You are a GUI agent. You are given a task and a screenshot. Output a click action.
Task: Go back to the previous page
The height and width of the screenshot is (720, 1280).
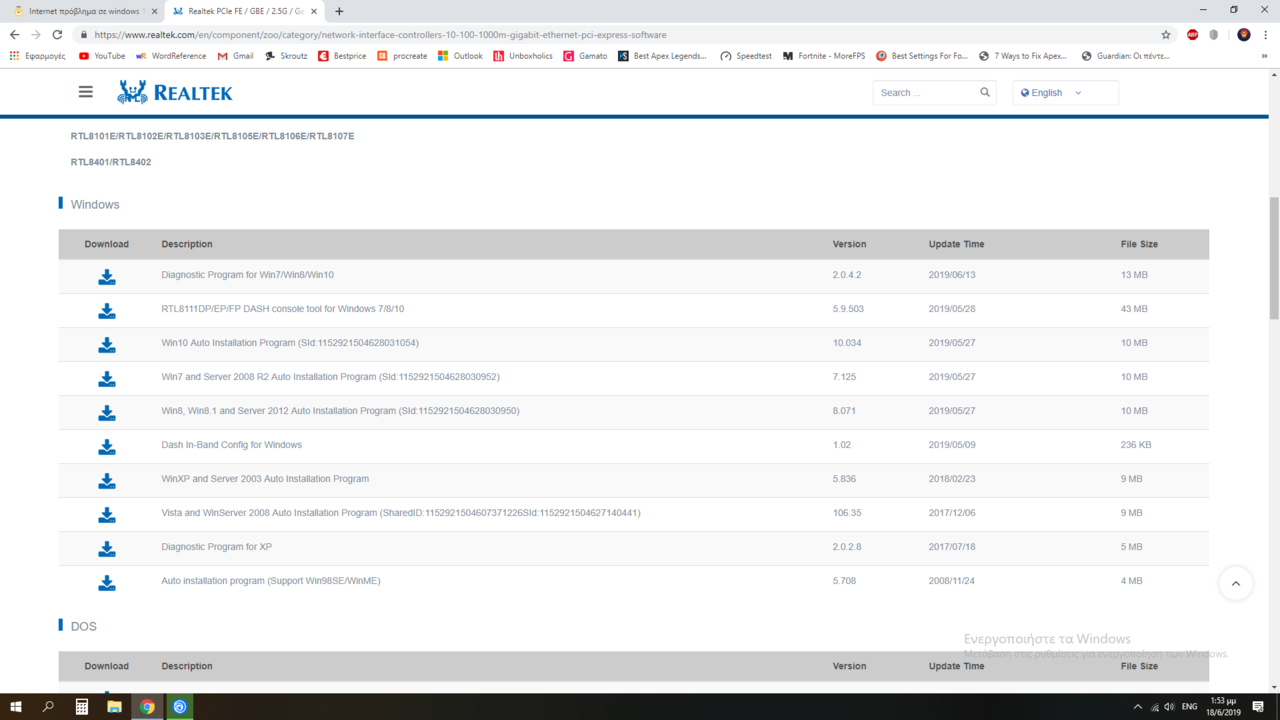(x=15, y=35)
